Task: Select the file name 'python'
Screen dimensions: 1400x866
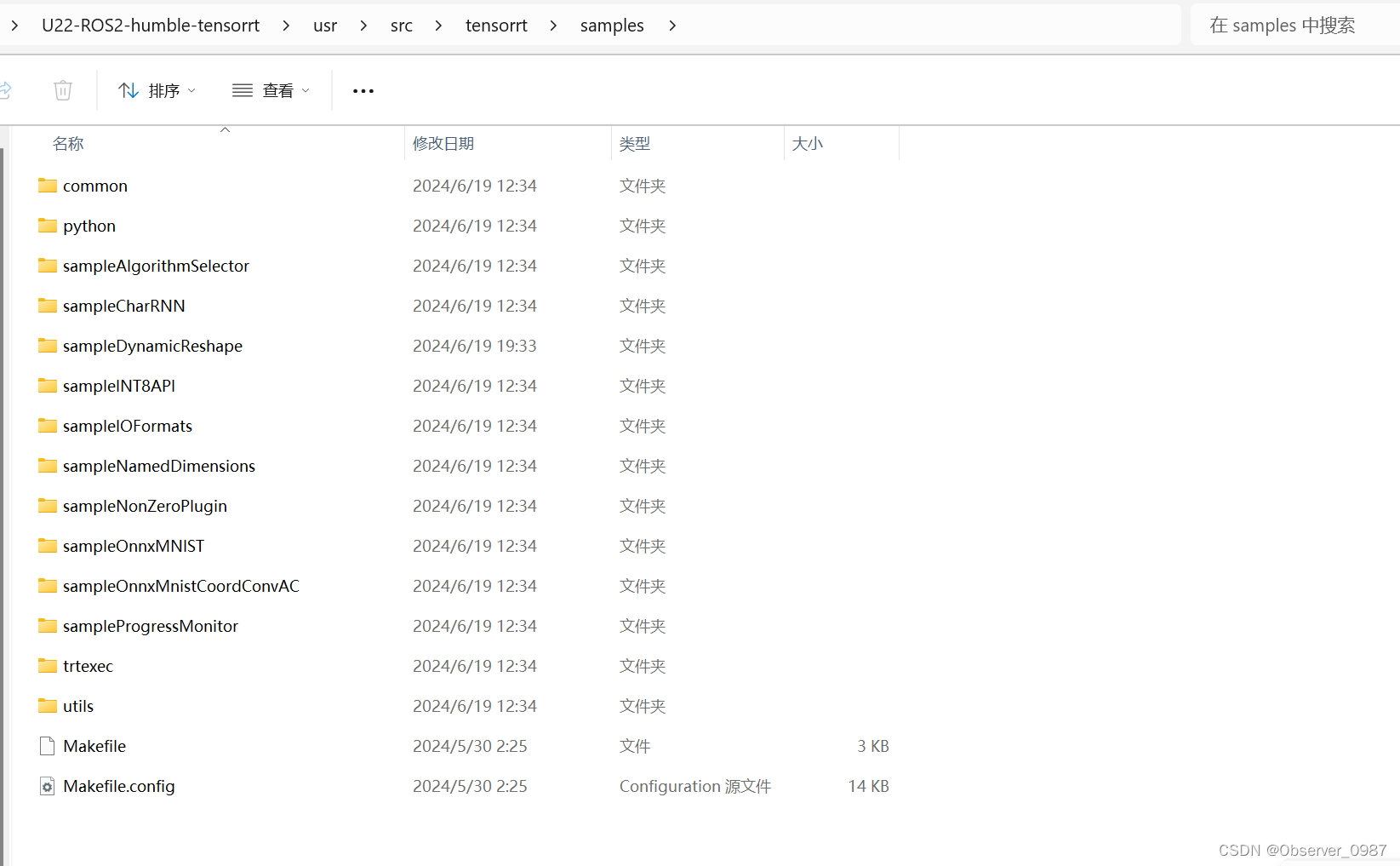Action: [x=89, y=227]
